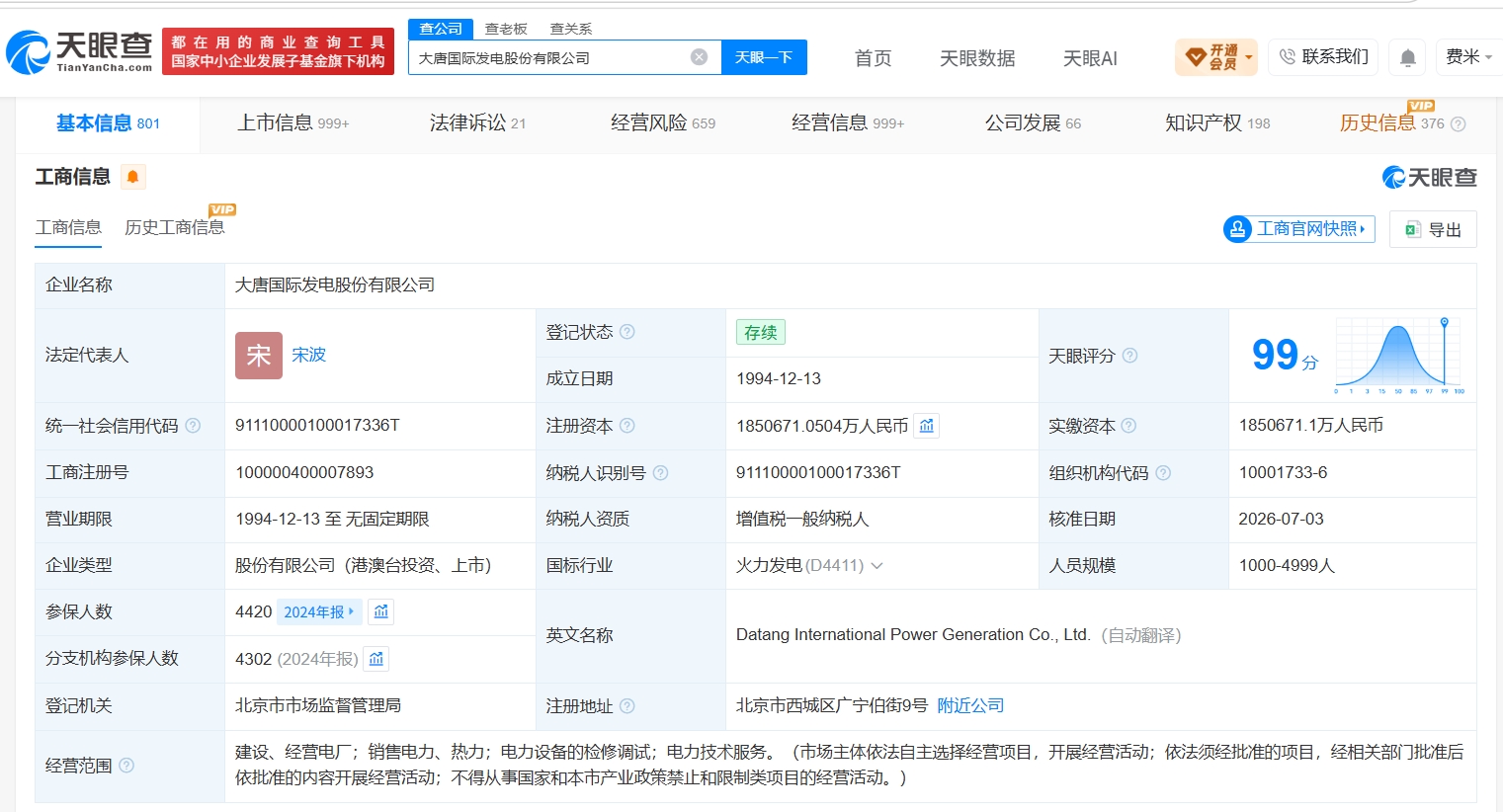This screenshot has width=1503, height=812.
Task: Click the 天眼一下 search button
Action: point(764,57)
